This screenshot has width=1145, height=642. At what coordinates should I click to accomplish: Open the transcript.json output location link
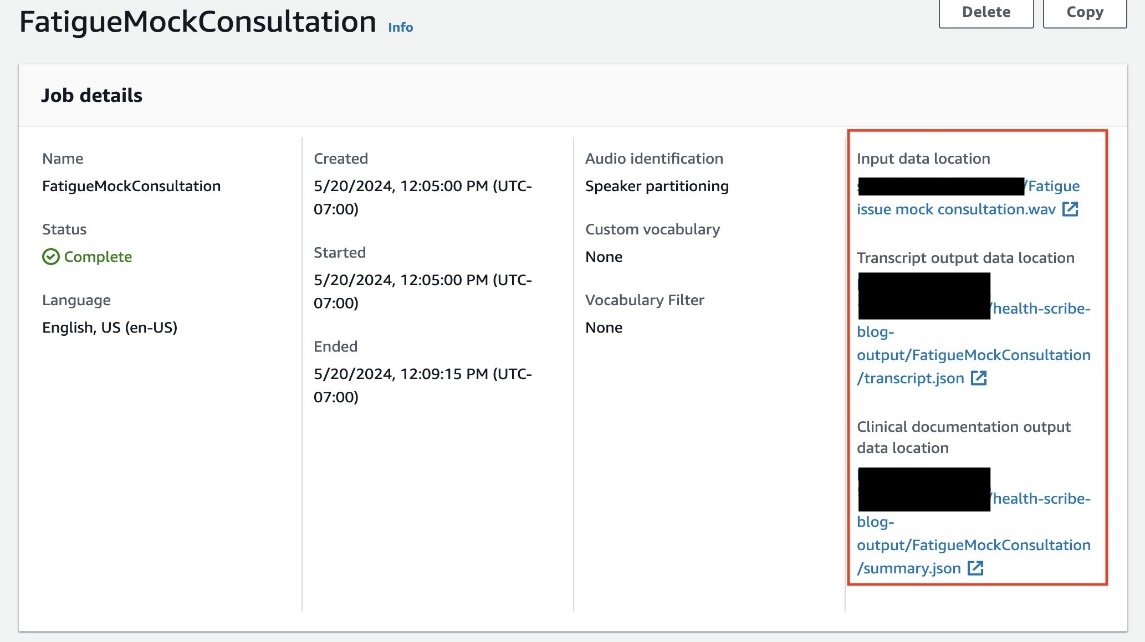pos(973,343)
